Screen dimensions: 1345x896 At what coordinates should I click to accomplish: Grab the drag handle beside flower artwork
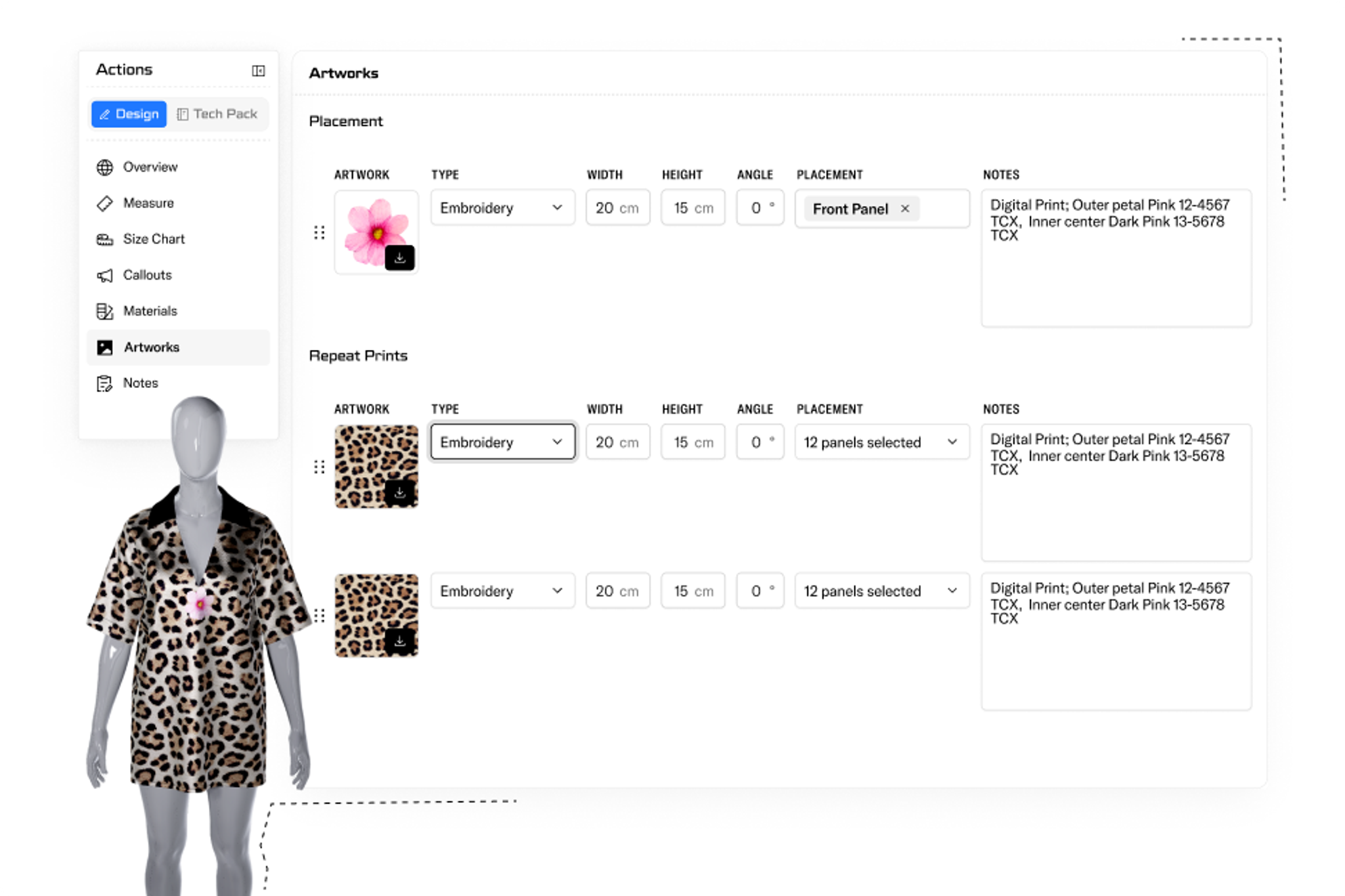tap(319, 232)
